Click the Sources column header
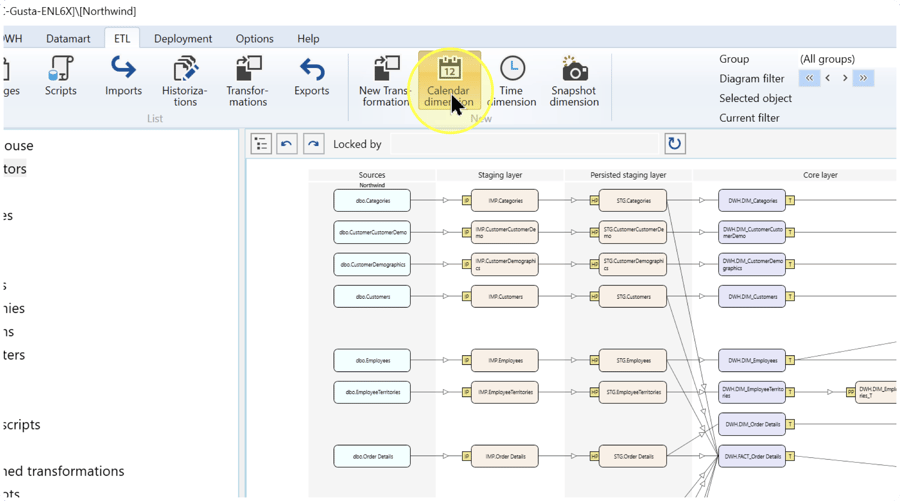This screenshot has height=501, width=900. coord(372,175)
